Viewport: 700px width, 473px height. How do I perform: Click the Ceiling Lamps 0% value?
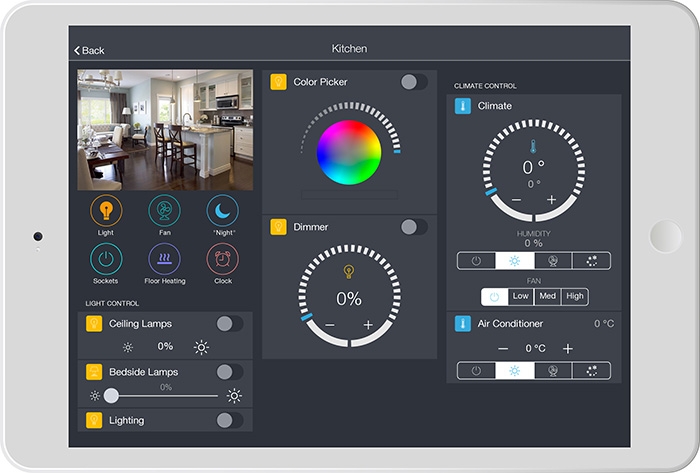165,346
